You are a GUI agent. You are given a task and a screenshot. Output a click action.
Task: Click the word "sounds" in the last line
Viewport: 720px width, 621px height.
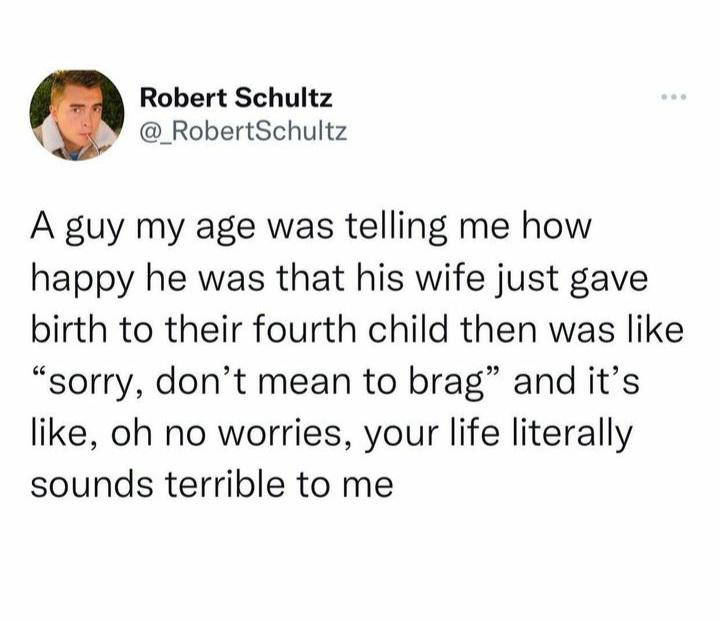[x=92, y=485]
